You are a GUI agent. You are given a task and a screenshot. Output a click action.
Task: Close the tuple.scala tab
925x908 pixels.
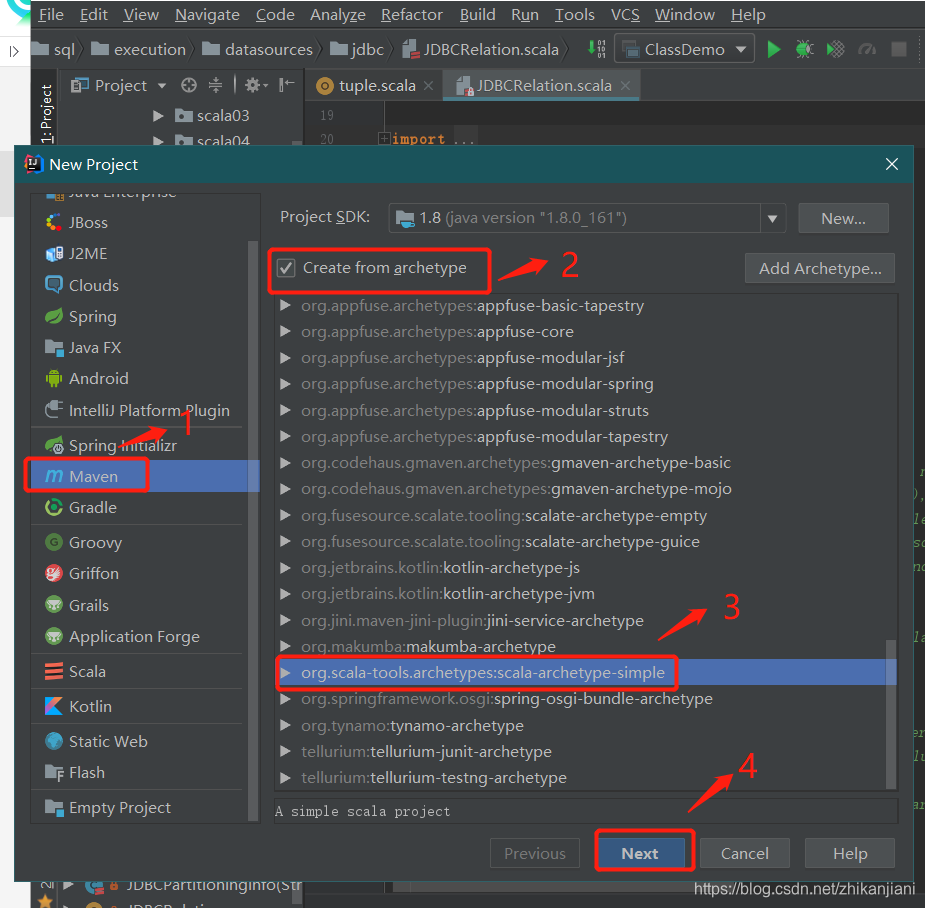428,86
